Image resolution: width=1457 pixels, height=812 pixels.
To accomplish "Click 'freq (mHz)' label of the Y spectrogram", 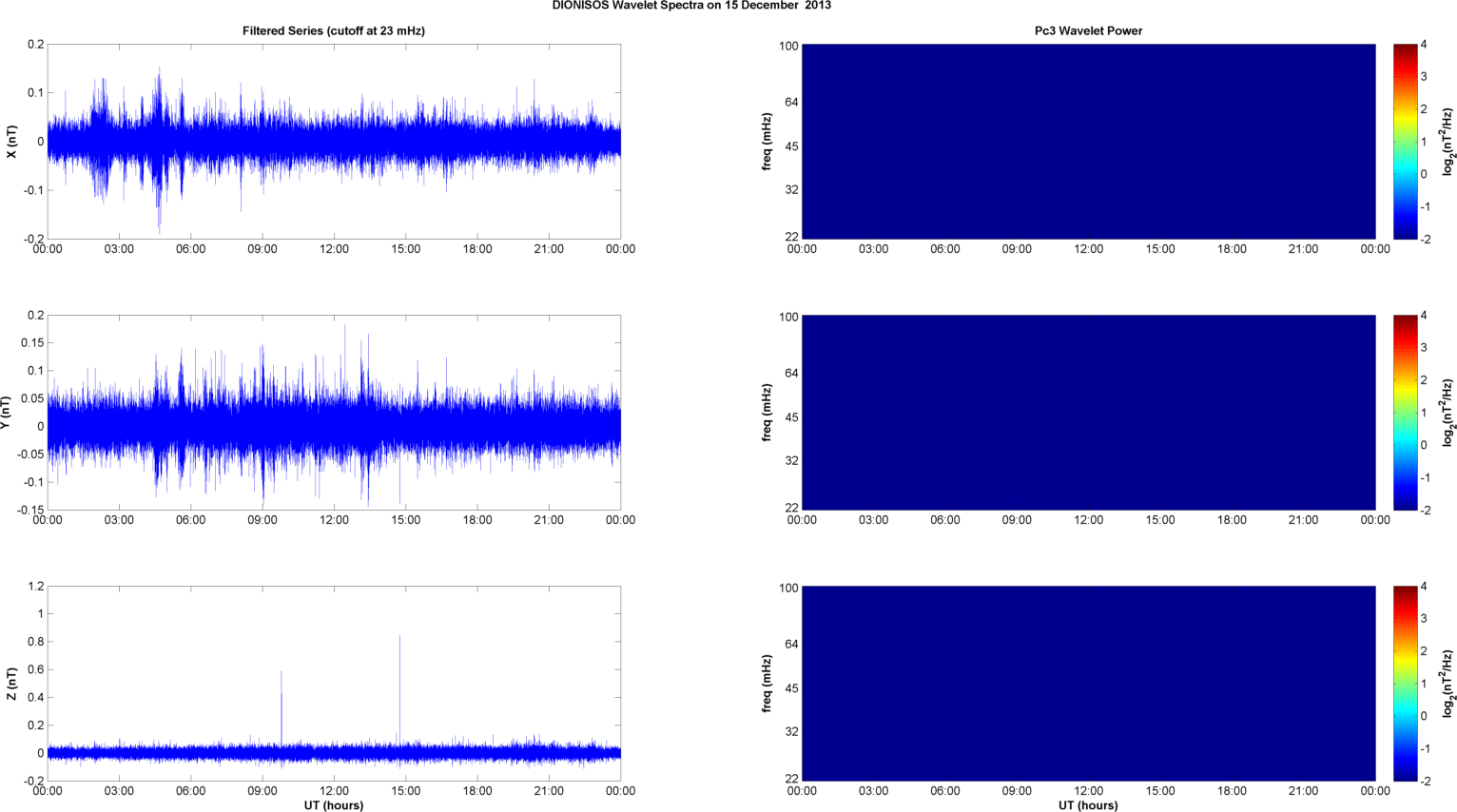I will click(x=767, y=413).
